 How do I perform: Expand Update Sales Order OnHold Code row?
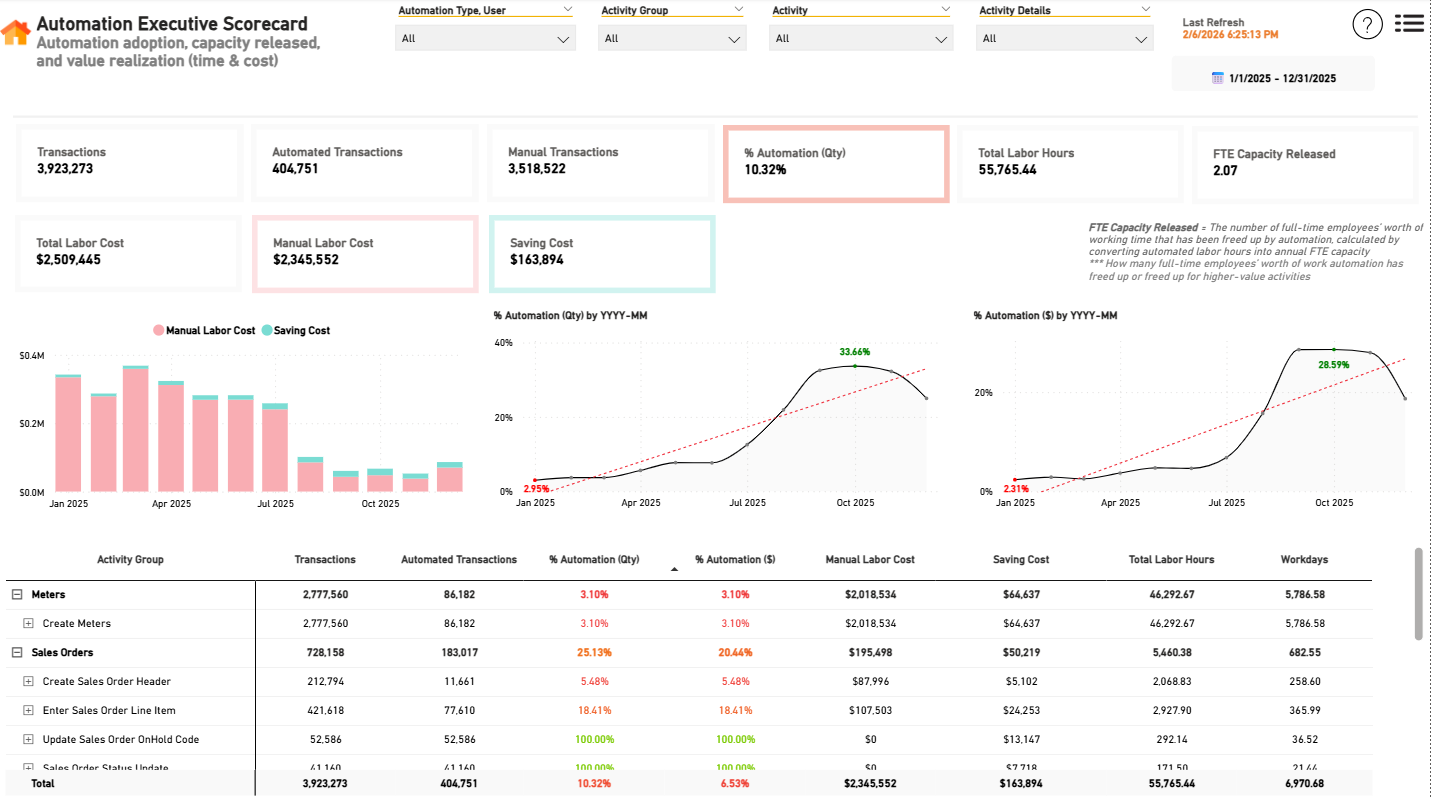[28, 739]
